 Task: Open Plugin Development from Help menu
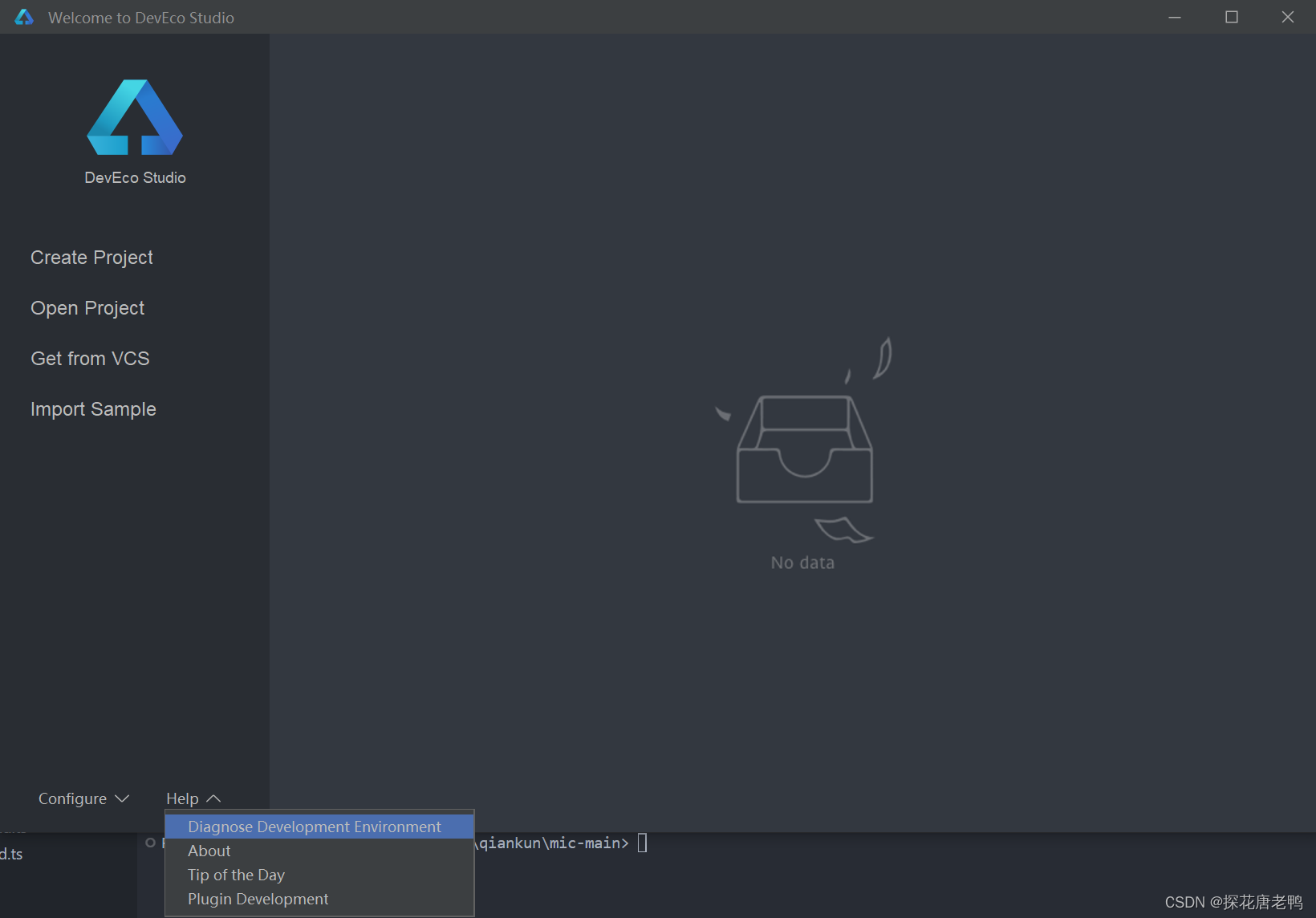319,899
